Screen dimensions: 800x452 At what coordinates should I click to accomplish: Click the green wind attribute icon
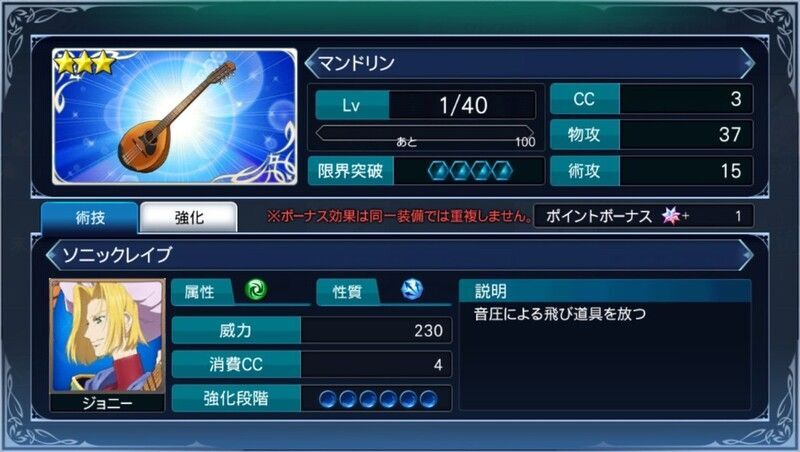[256, 290]
